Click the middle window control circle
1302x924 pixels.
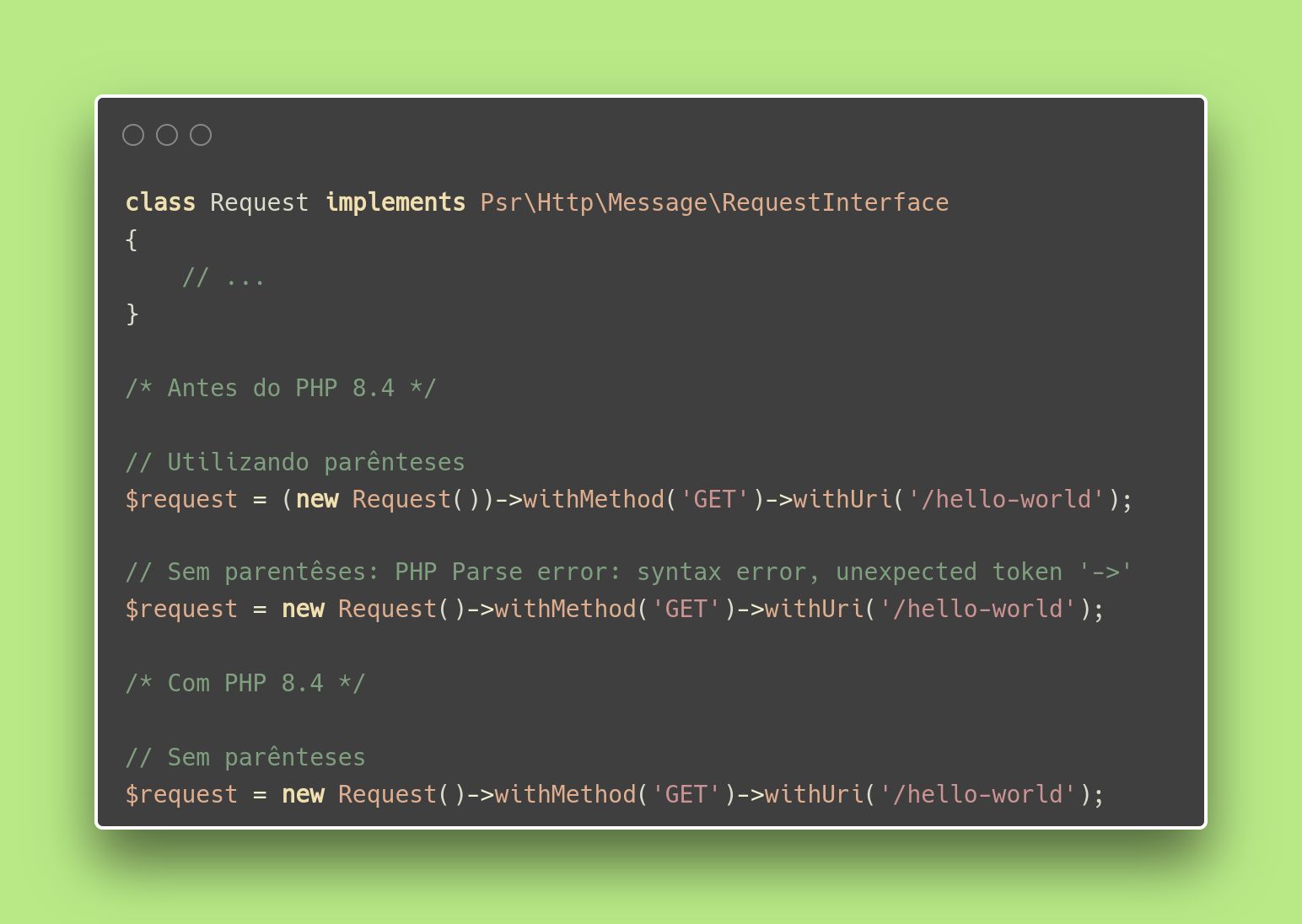167,135
